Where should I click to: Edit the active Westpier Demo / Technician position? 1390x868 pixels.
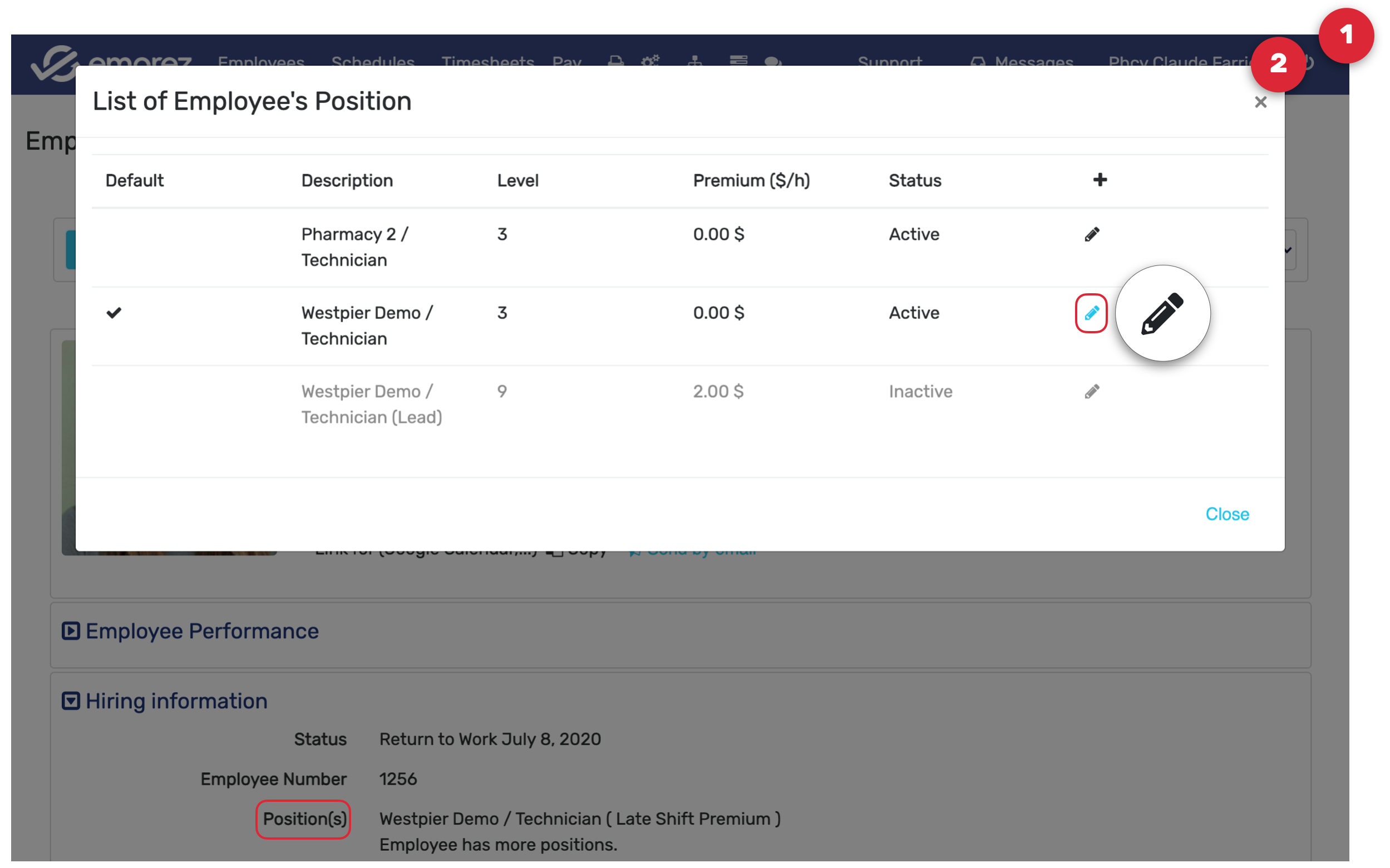[1091, 313]
